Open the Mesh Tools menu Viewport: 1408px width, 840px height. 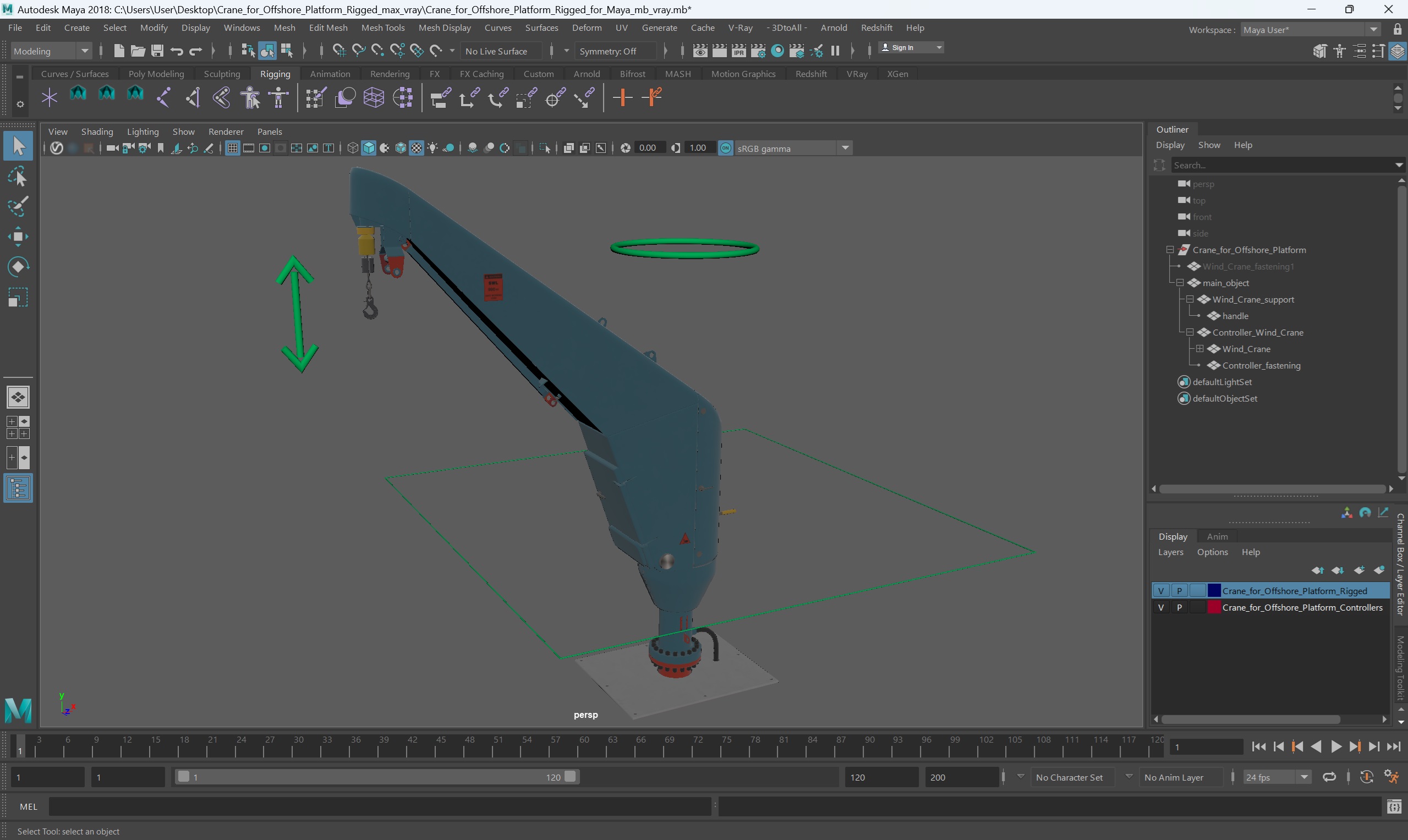tap(383, 28)
